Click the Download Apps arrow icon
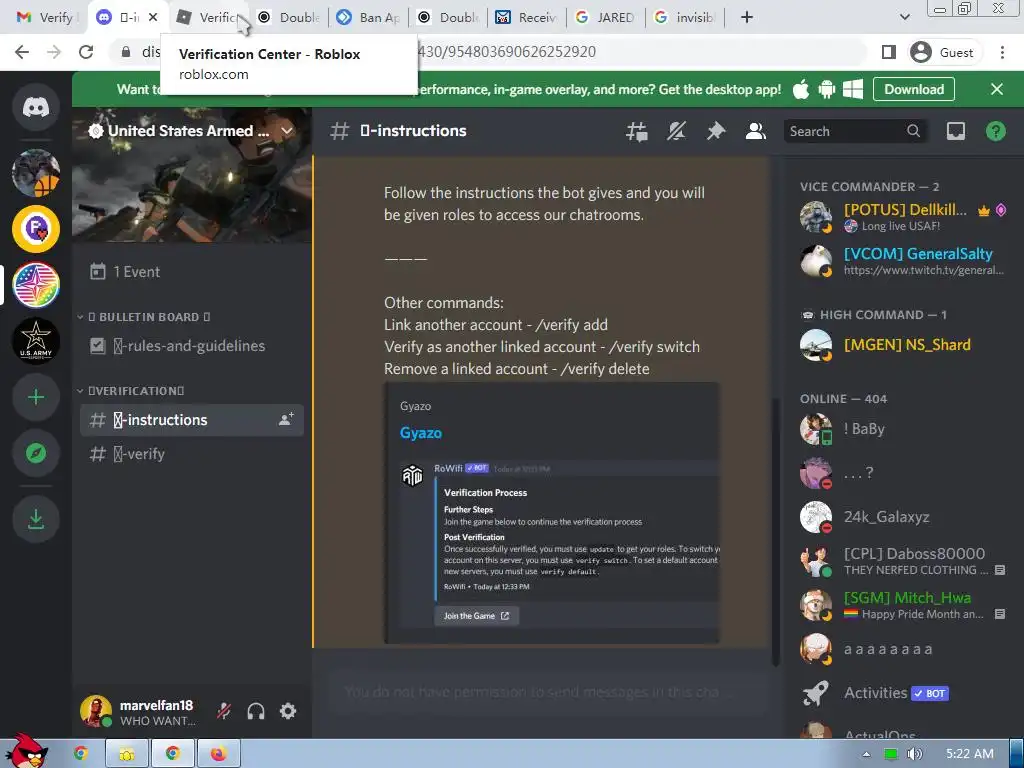The width and height of the screenshot is (1024, 768). click(x=36, y=519)
